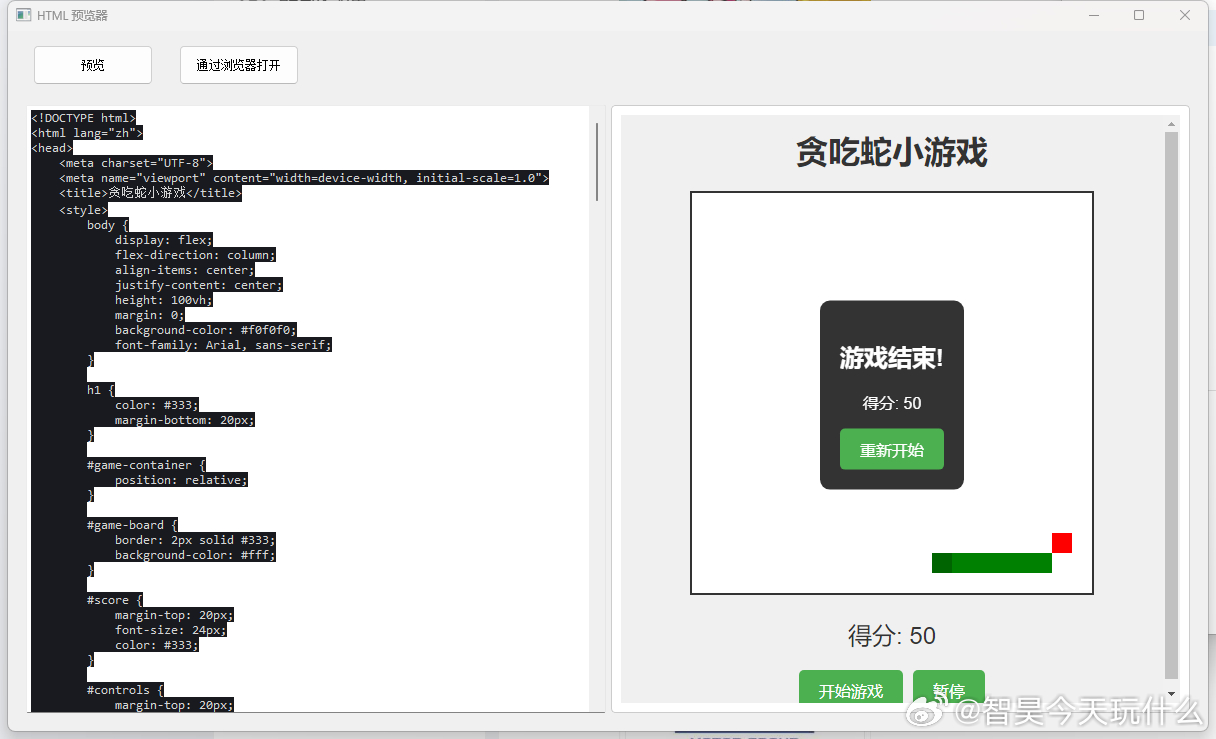
Task: Click the background-color: #f0f0f0; code line
Action: coord(206,330)
